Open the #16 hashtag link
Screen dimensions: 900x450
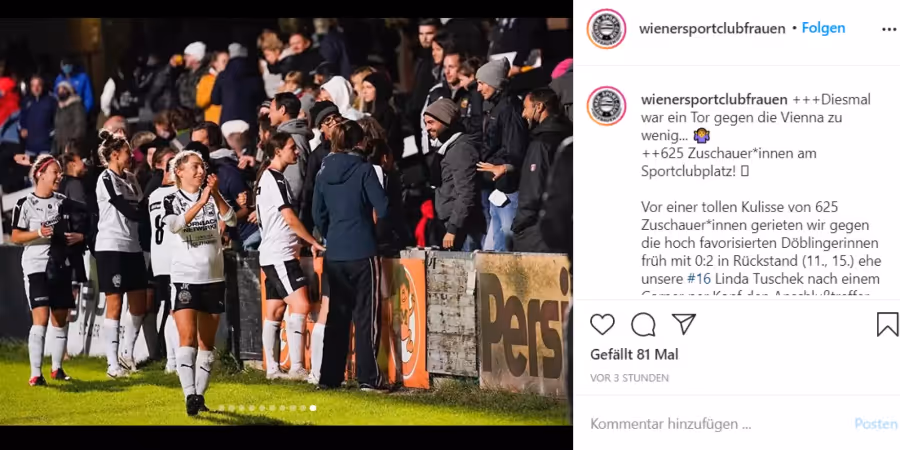tap(698, 280)
